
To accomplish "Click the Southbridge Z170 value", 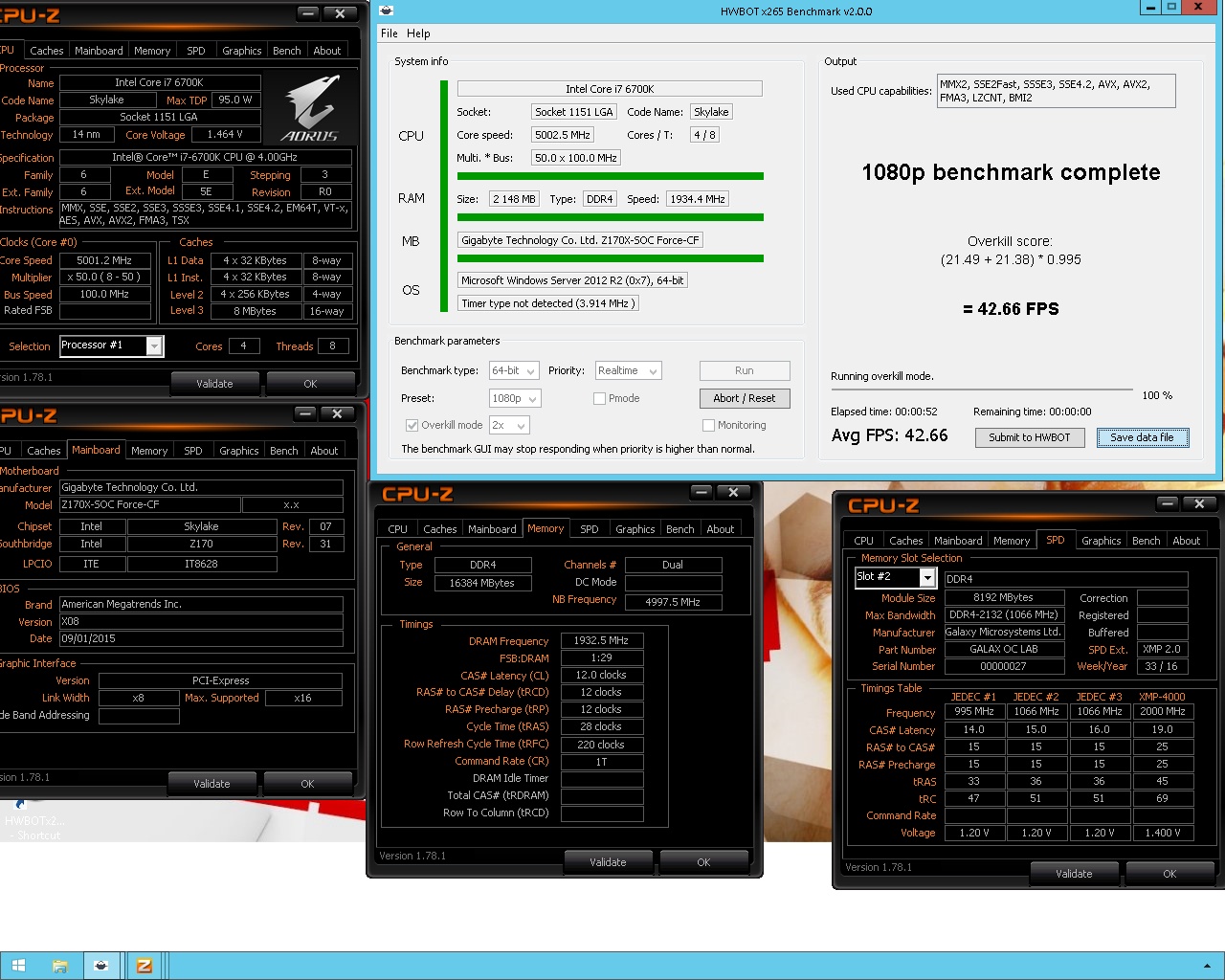I will point(201,544).
